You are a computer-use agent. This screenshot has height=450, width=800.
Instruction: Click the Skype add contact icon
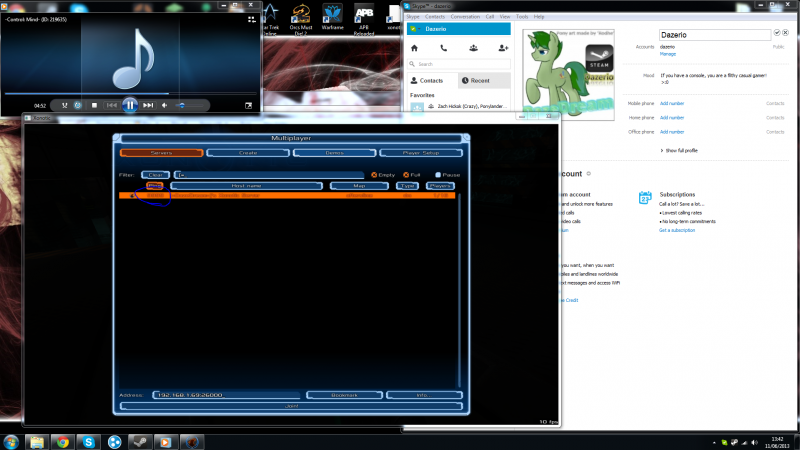(x=503, y=48)
